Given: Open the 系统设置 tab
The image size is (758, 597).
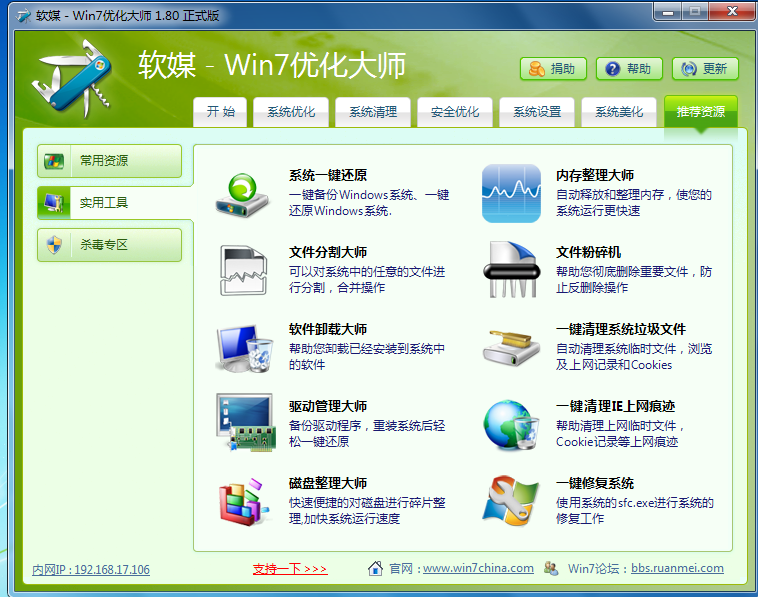Looking at the screenshot, I should [x=537, y=112].
